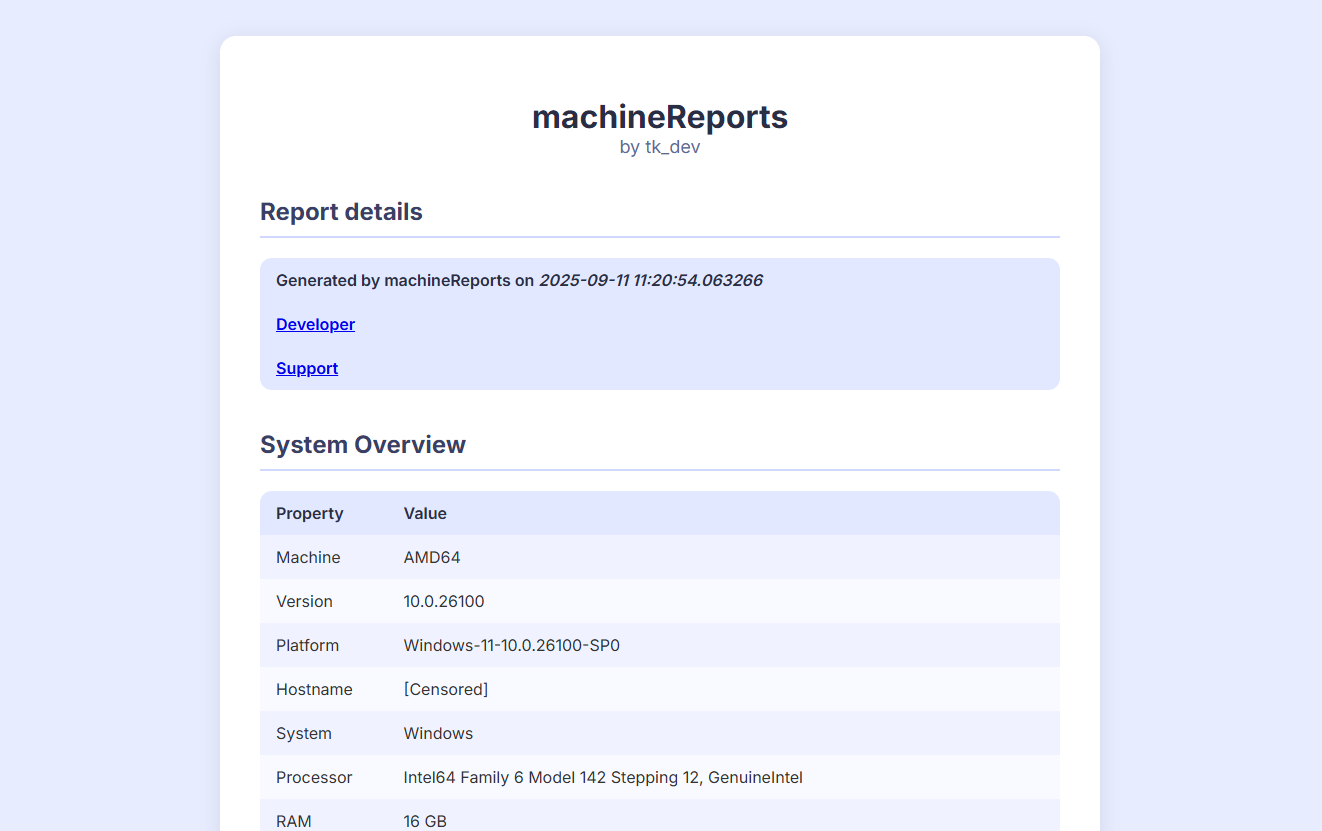Screen dimensions: 1322x831
Task: Open the Support link
Action: point(306,368)
